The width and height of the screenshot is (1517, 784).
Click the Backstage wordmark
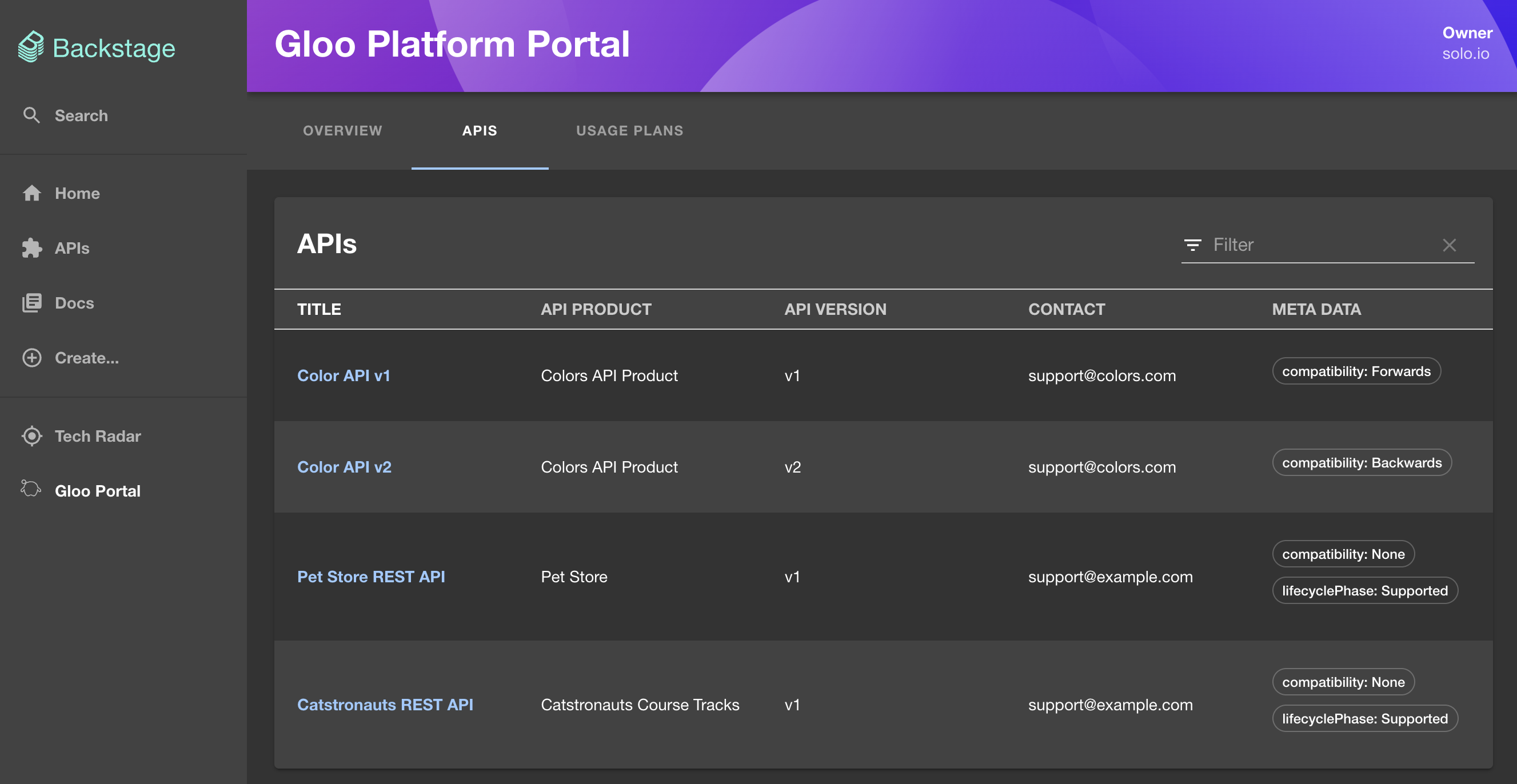click(114, 47)
